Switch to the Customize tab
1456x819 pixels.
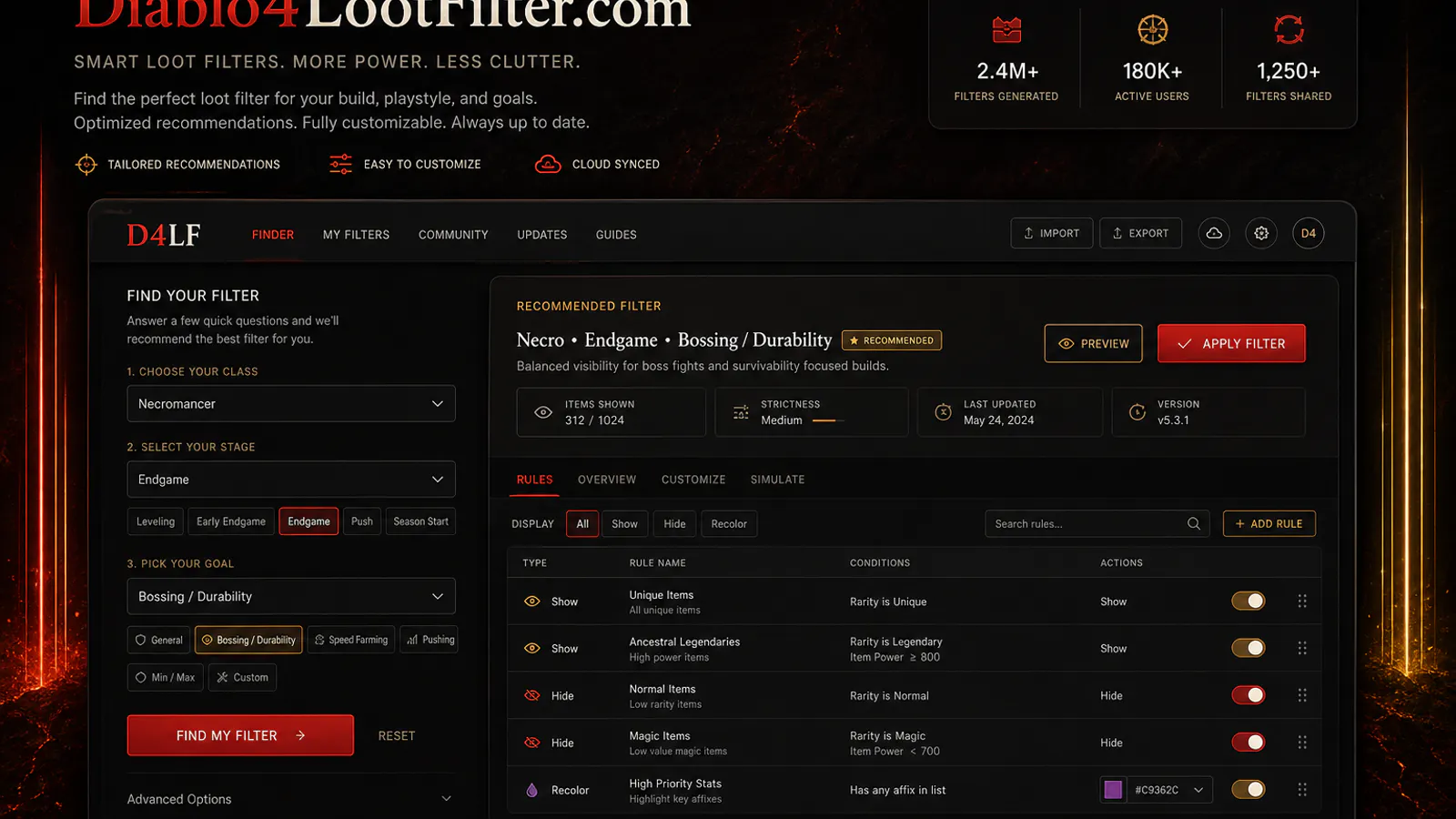[693, 480]
